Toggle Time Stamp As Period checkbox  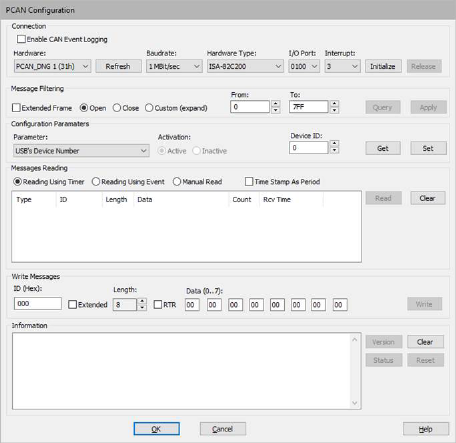249,182
